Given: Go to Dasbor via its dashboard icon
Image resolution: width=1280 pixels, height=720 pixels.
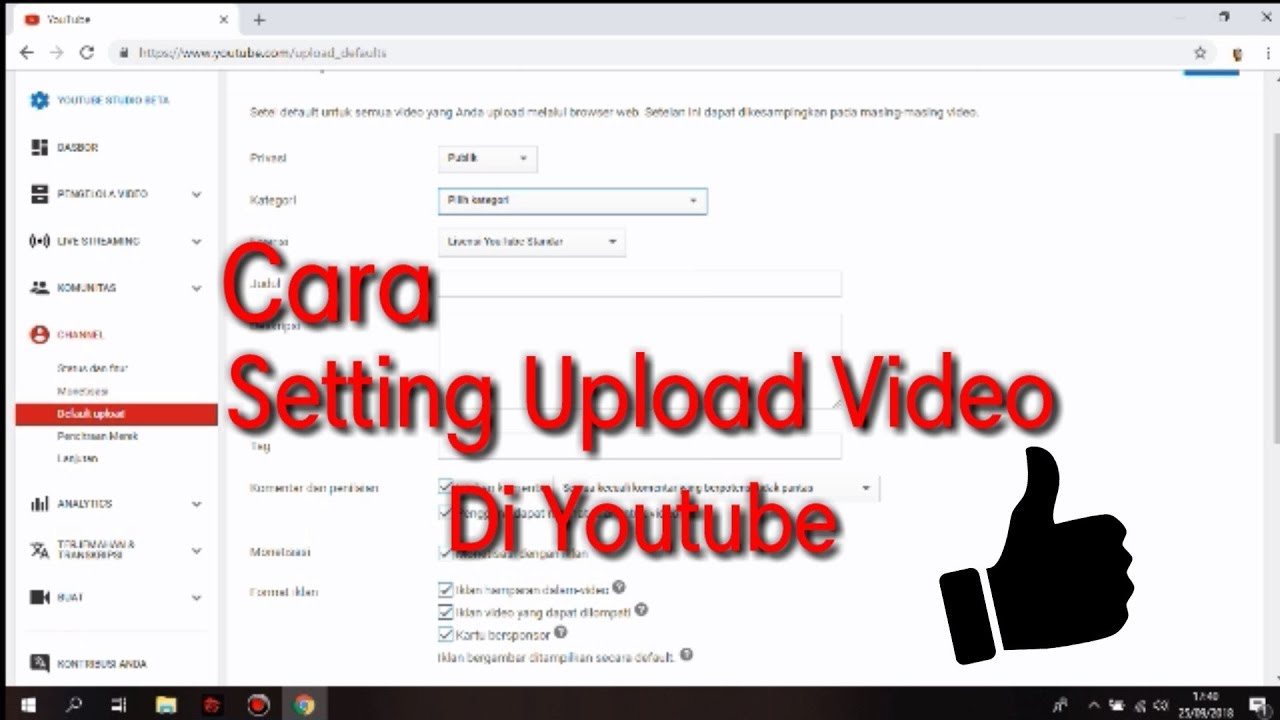Looking at the screenshot, I should (39, 147).
